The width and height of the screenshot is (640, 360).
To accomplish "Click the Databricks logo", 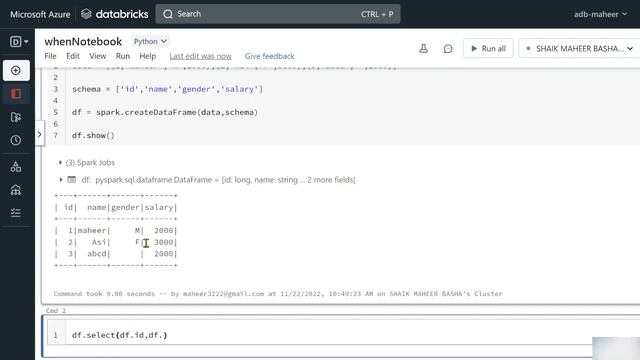I will 115,14.
